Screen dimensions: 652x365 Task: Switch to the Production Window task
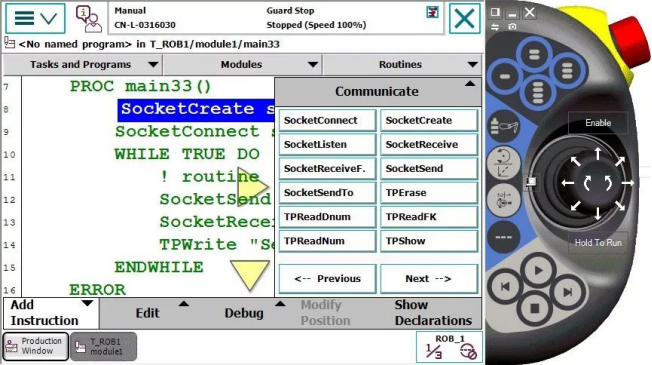point(36,346)
